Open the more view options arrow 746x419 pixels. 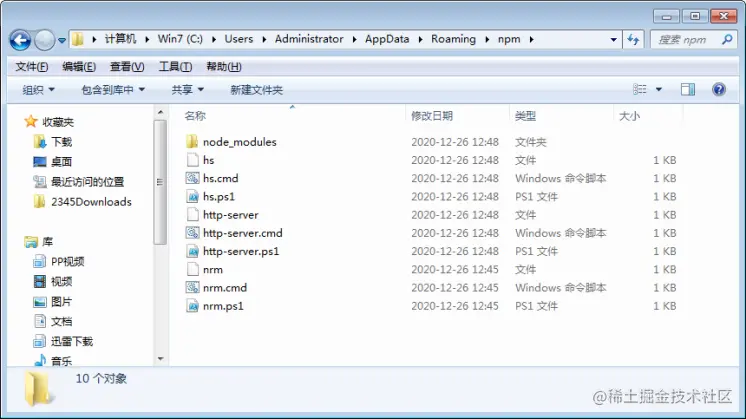[659, 89]
